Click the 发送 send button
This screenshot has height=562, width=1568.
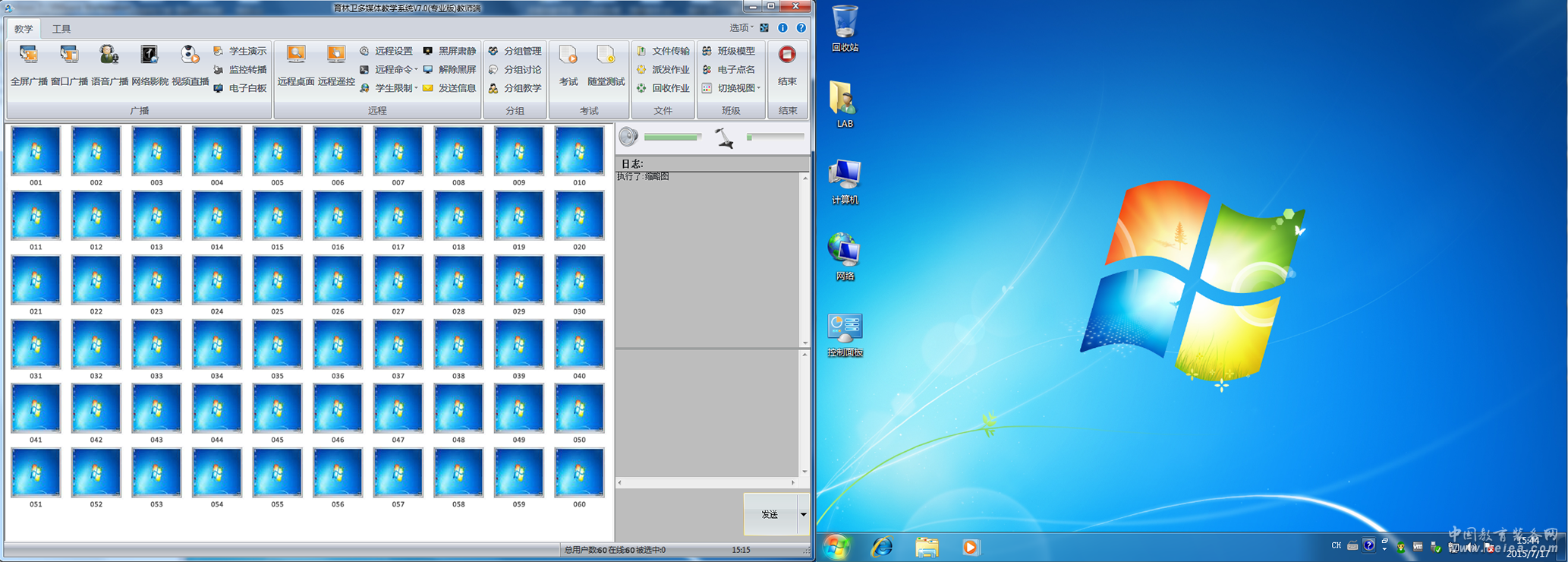tap(770, 514)
